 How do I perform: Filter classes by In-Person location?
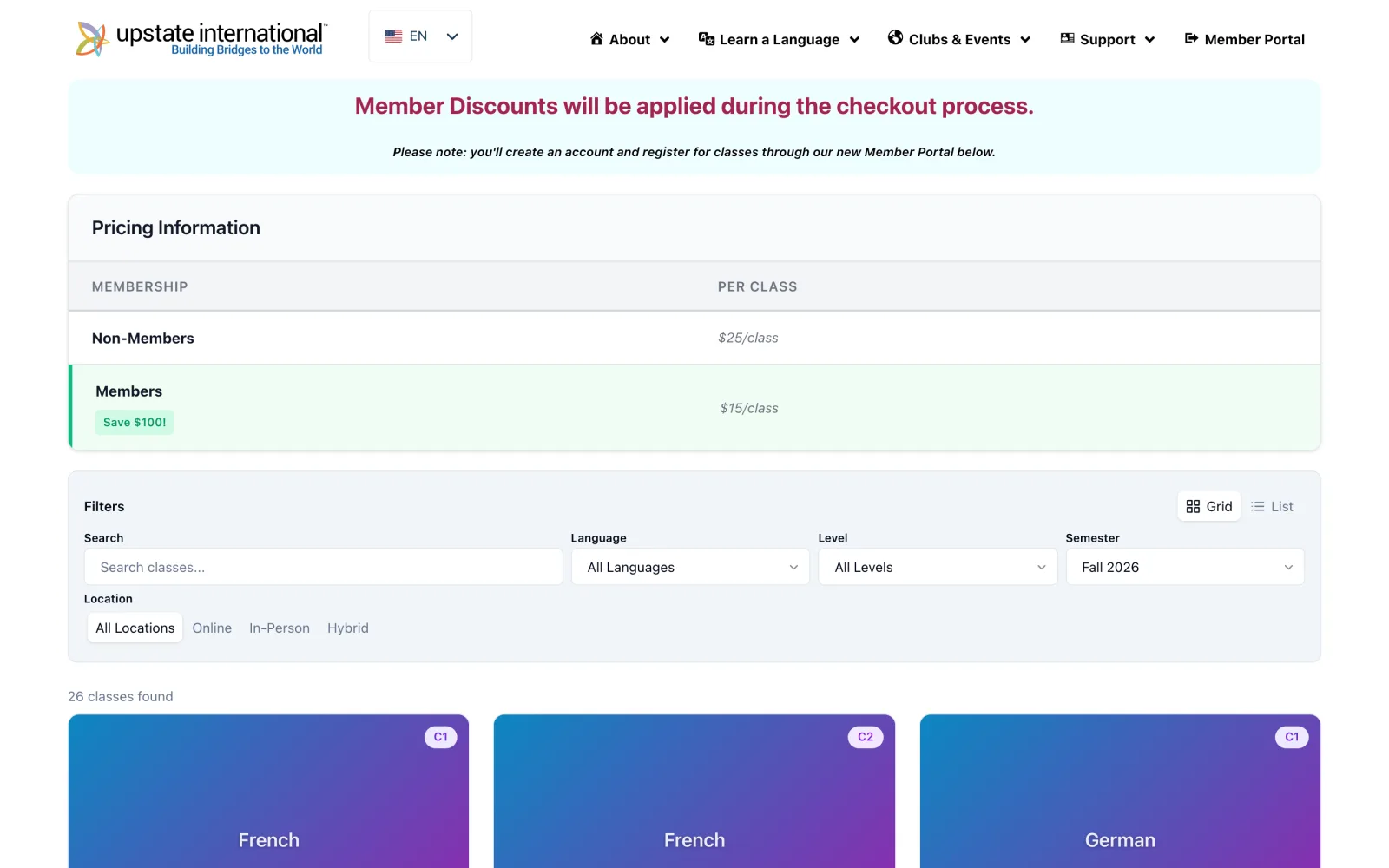[280, 628]
